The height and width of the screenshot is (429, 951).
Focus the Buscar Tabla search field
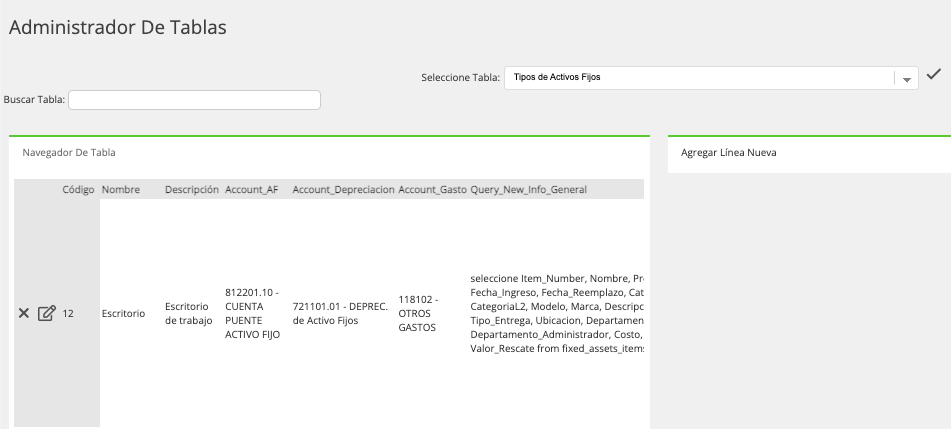(194, 100)
